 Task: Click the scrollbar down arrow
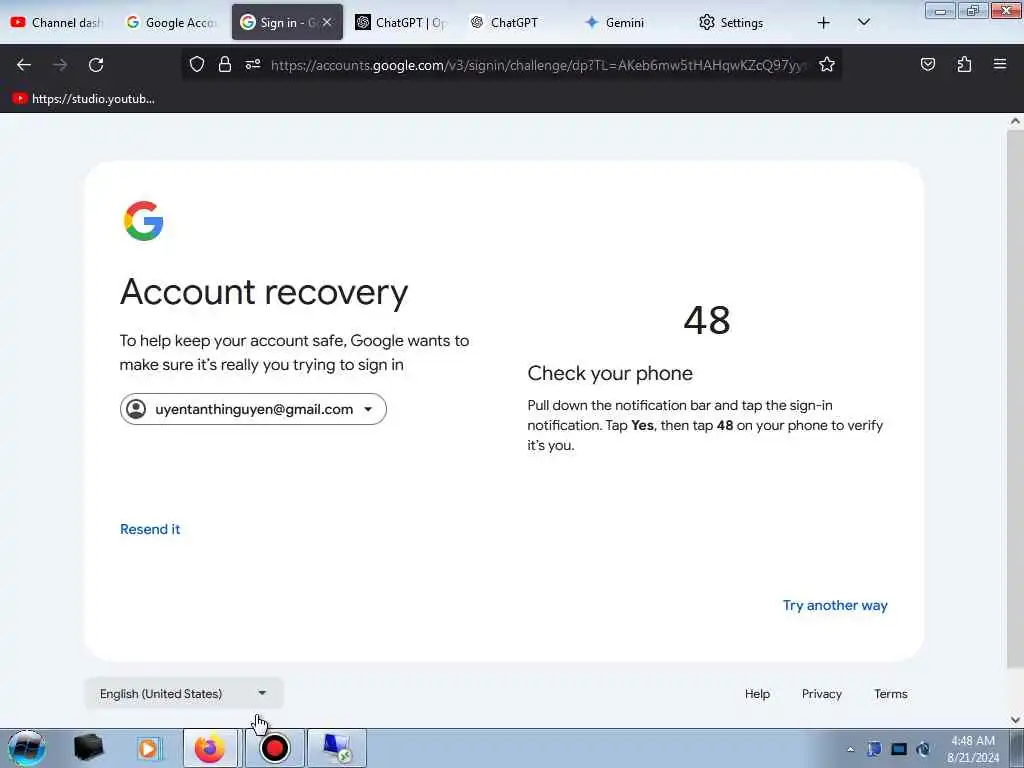pos(1015,720)
